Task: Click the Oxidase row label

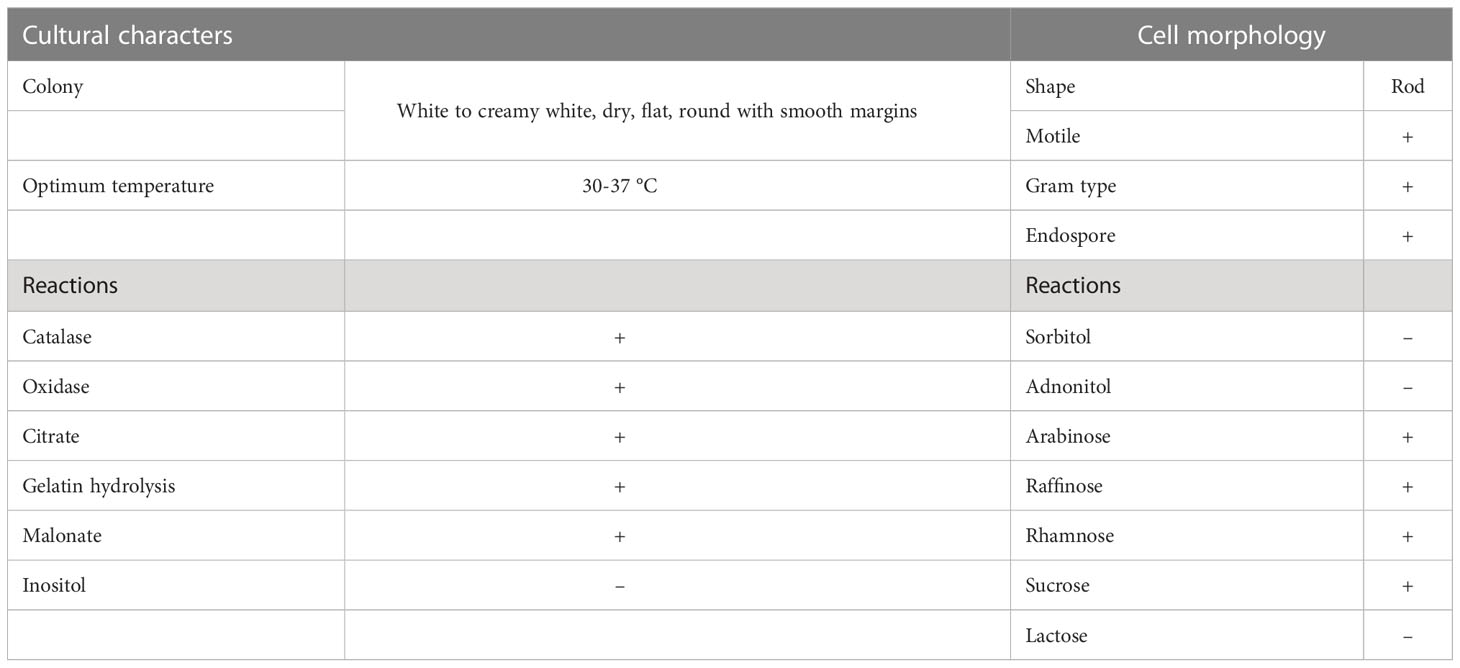Action: point(56,386)
